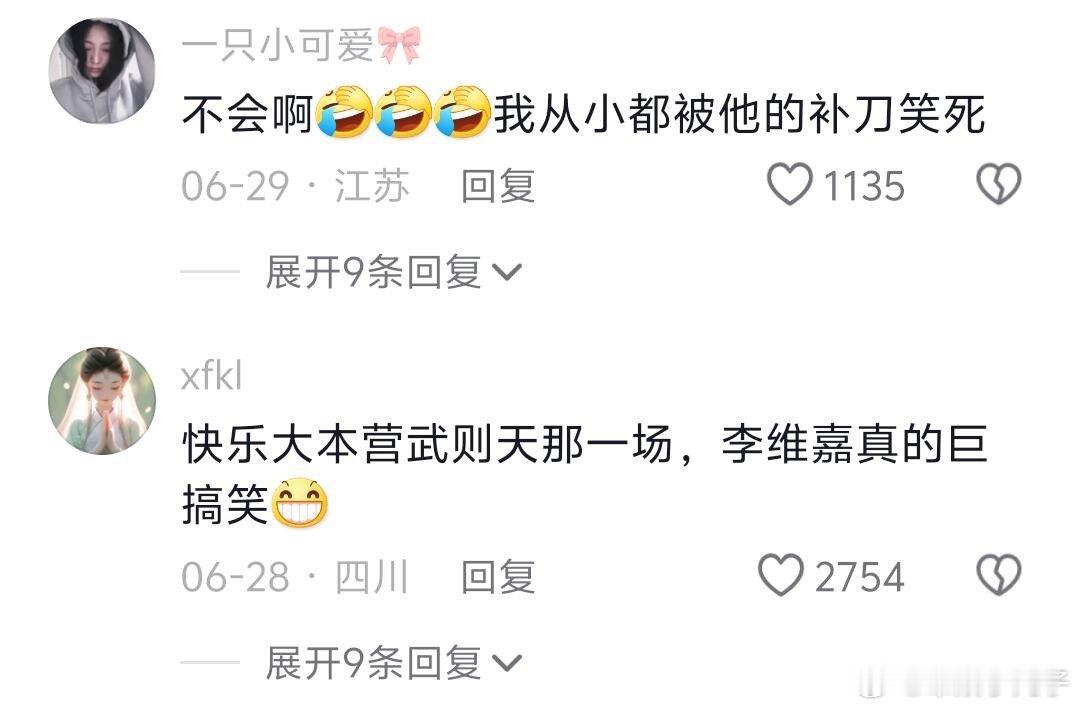This screenshot has width=1080, height=709.
Task: Open 一只小可爱's profile via username
Action: tap(278, 45)
